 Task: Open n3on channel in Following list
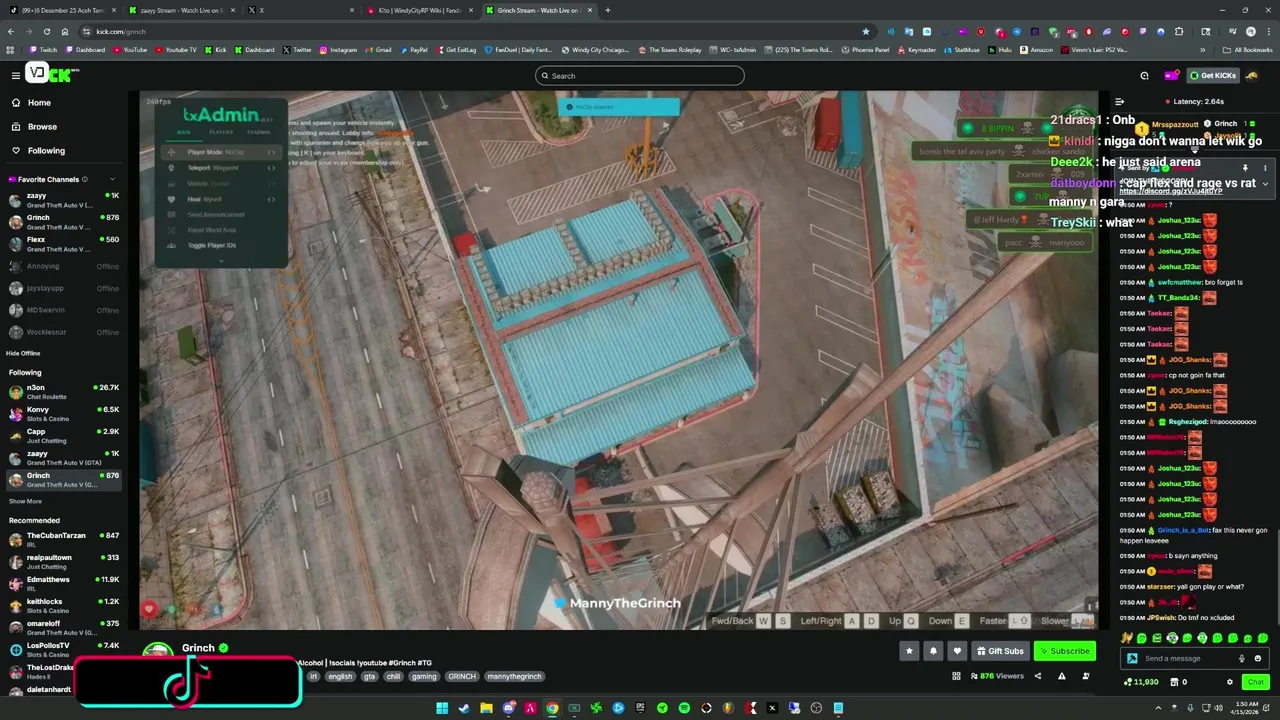(65, 391)
